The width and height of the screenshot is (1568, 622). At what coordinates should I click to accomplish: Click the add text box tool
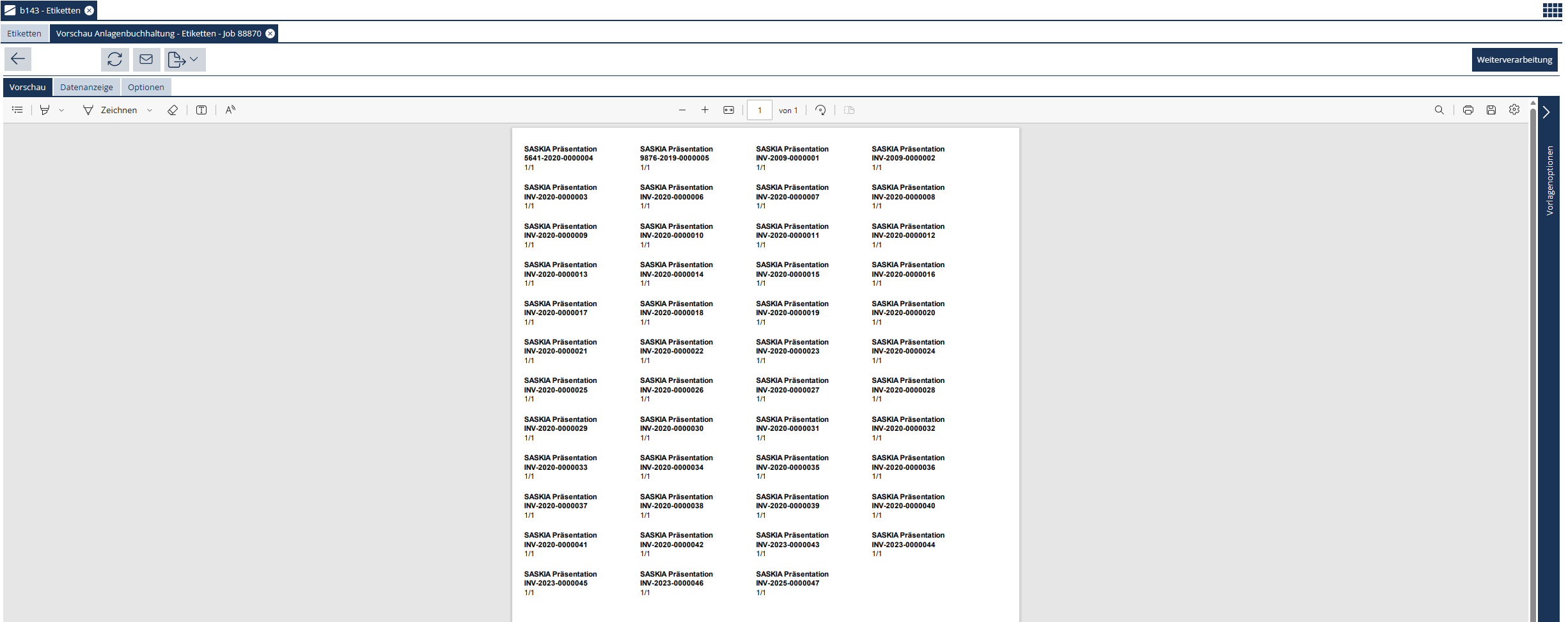[x=201, y=110]
